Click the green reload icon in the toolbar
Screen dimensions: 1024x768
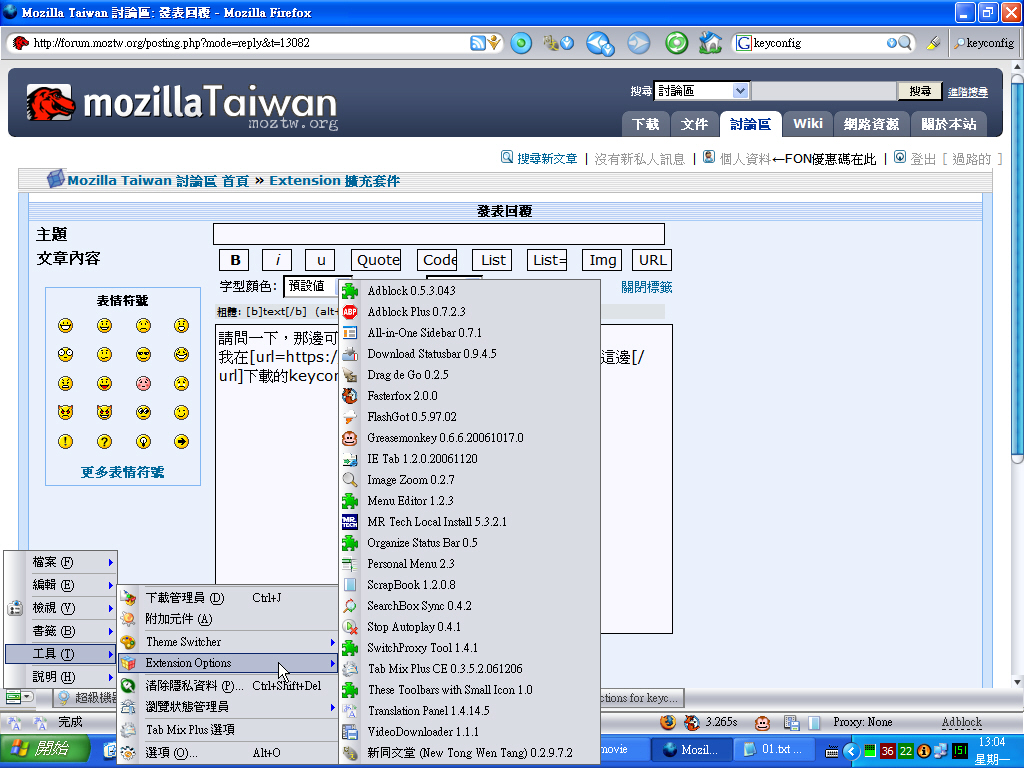tap(677, 43)
